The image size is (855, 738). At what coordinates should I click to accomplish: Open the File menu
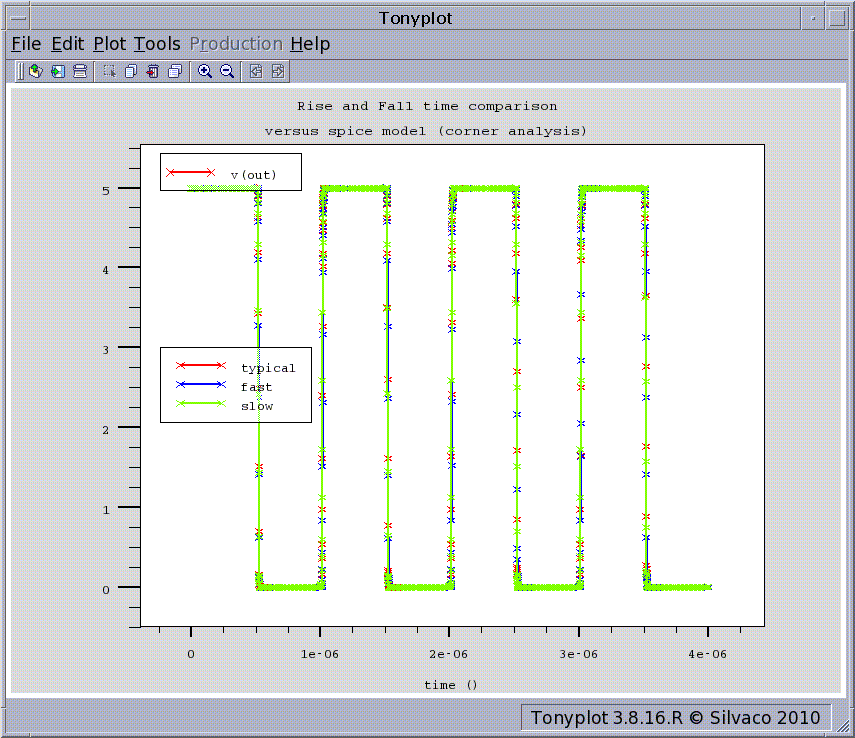click(x=26, y=44)
